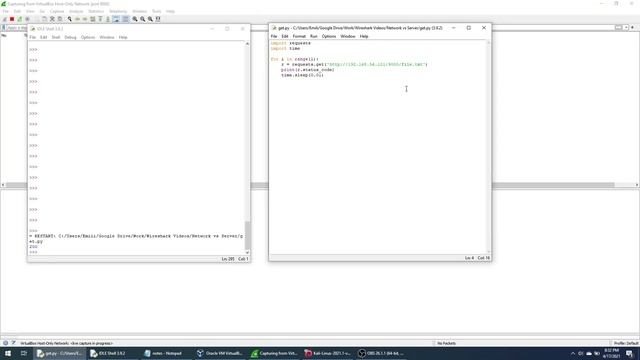The height and width of the screenshot is (360, 640).
Task: Open the Shell menu in IDLE Shell window
Action: (x=56, y=37)
